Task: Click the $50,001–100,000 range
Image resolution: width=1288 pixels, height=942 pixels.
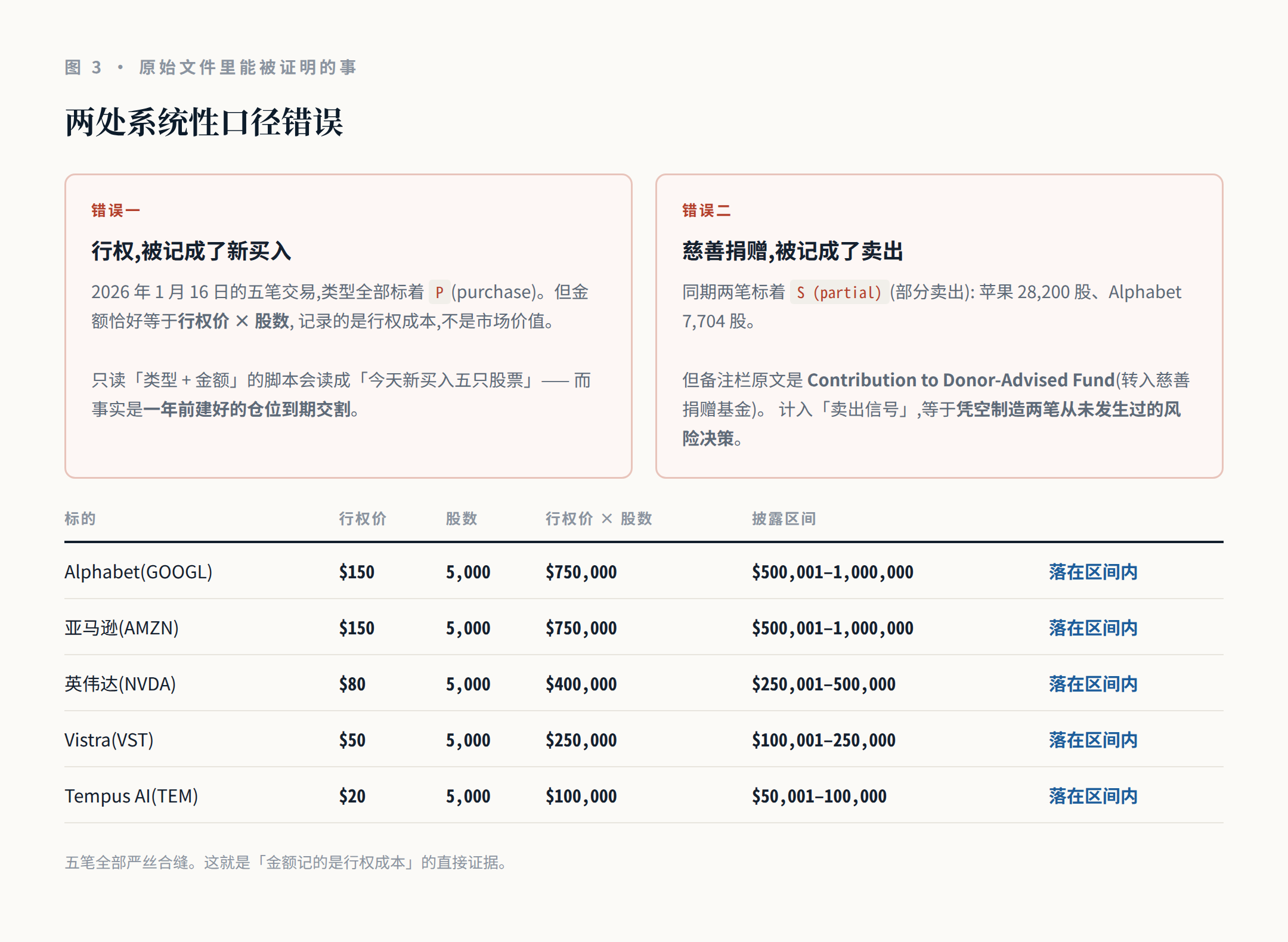Action: tap(819, 796)
